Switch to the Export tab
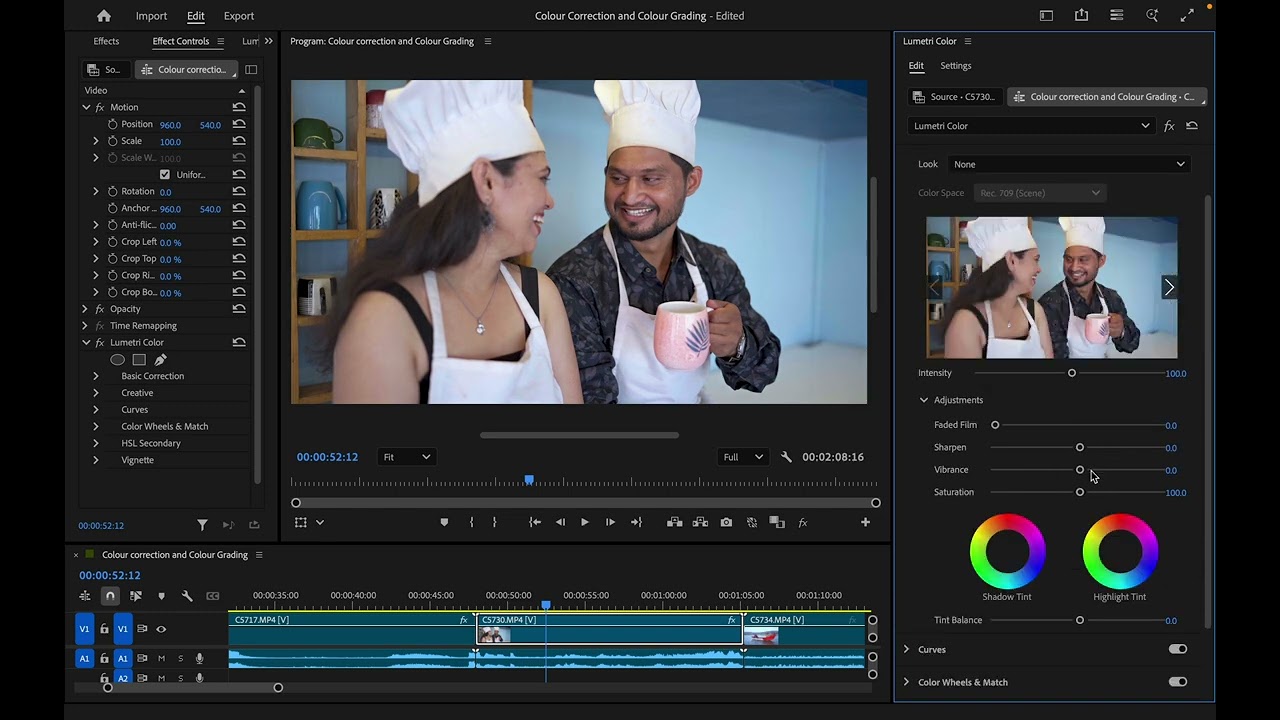Image resolution: width=1280 pixels, height=720 pixels. [x=239, y=16]
